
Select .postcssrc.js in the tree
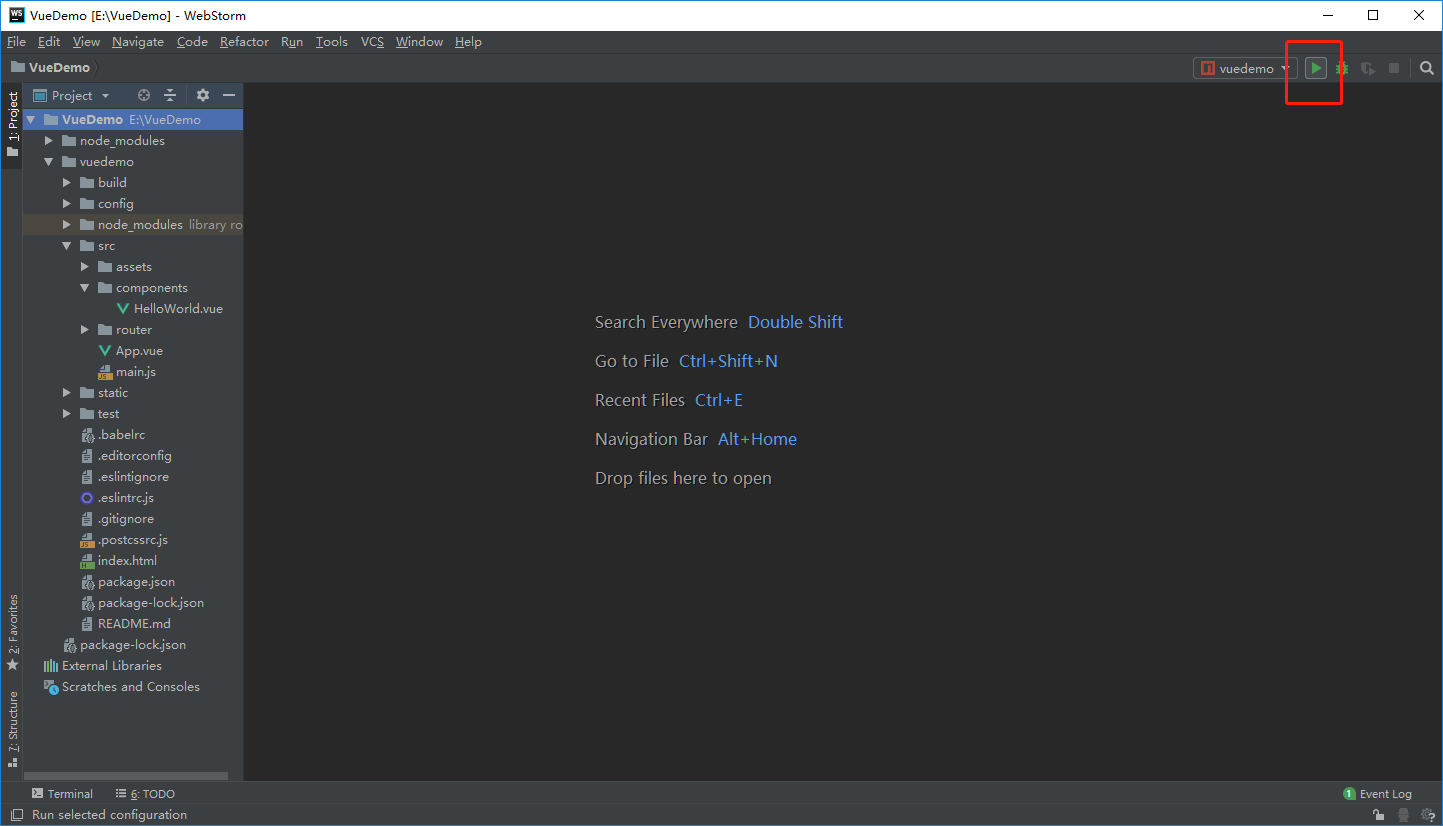[124, 539]
